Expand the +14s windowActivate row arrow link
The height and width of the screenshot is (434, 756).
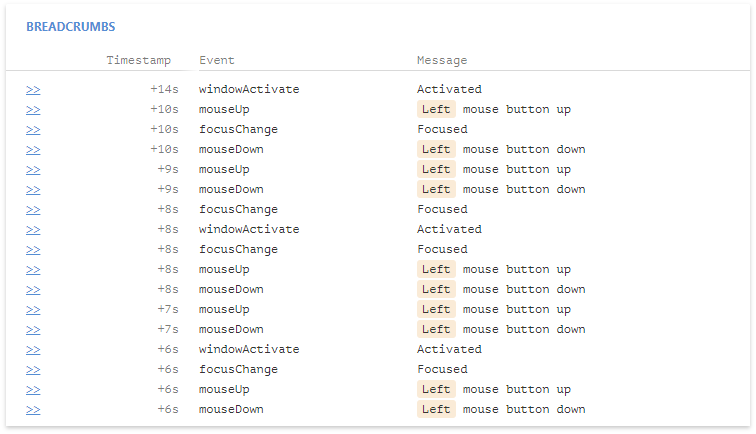[x=33, y=90]
